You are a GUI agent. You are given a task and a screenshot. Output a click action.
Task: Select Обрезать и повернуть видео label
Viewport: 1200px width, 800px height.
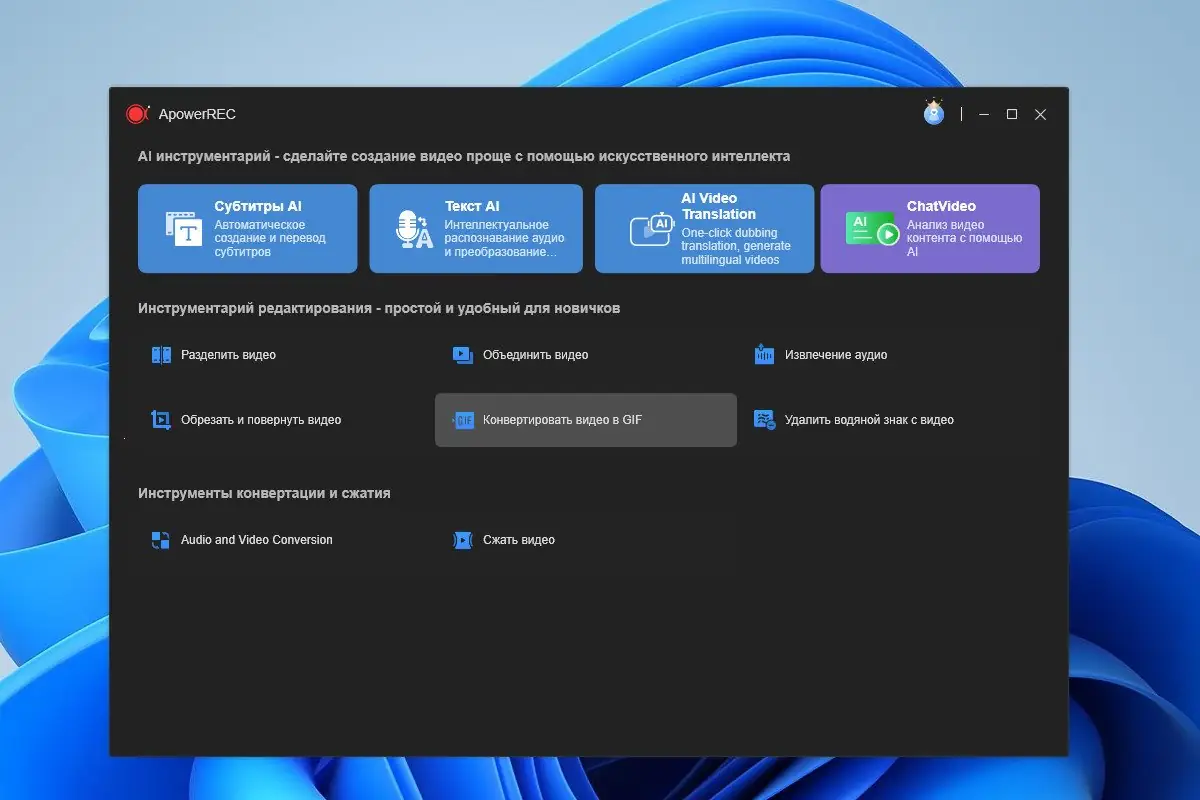(x=261, y=420)
